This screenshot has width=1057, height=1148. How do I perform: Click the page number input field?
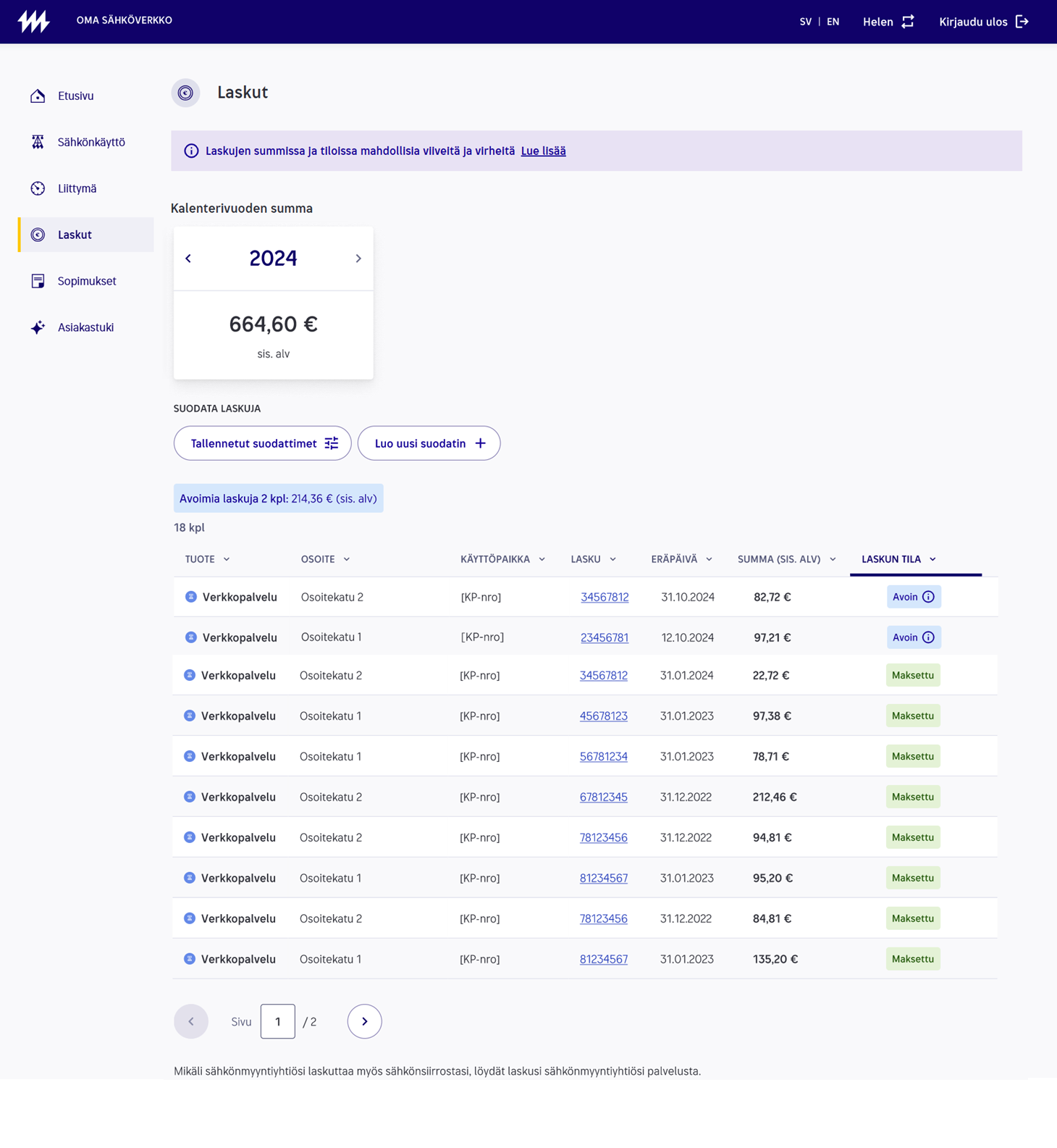(x=277, y=1021)
